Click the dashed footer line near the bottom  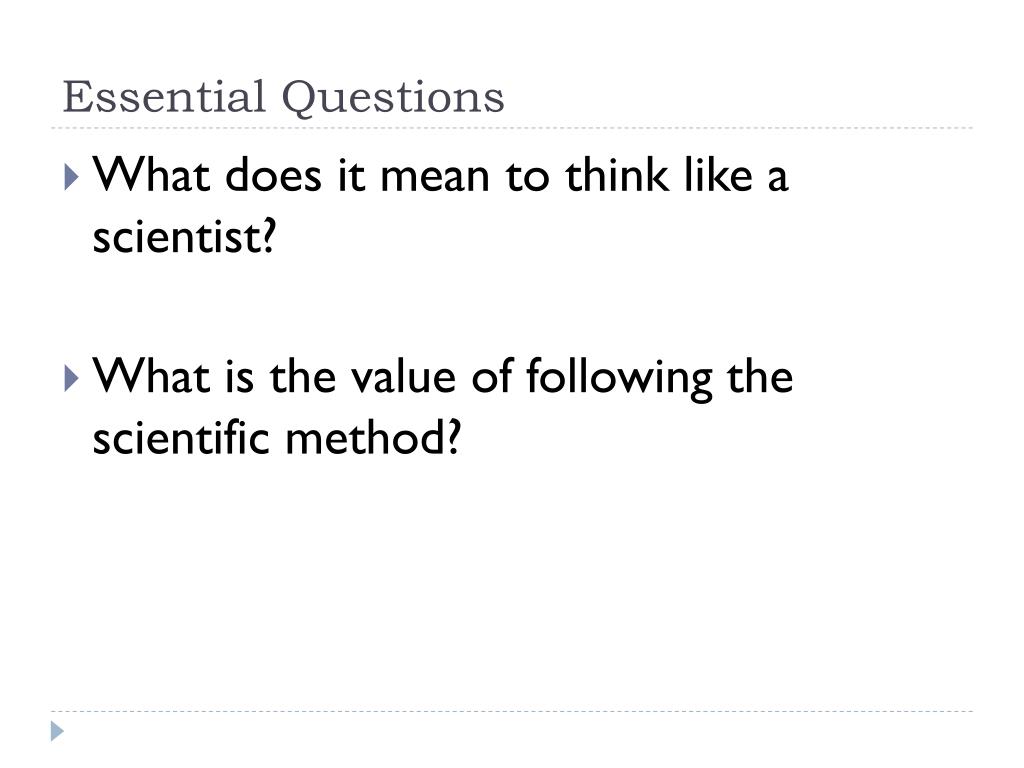(x=512, y=711)
